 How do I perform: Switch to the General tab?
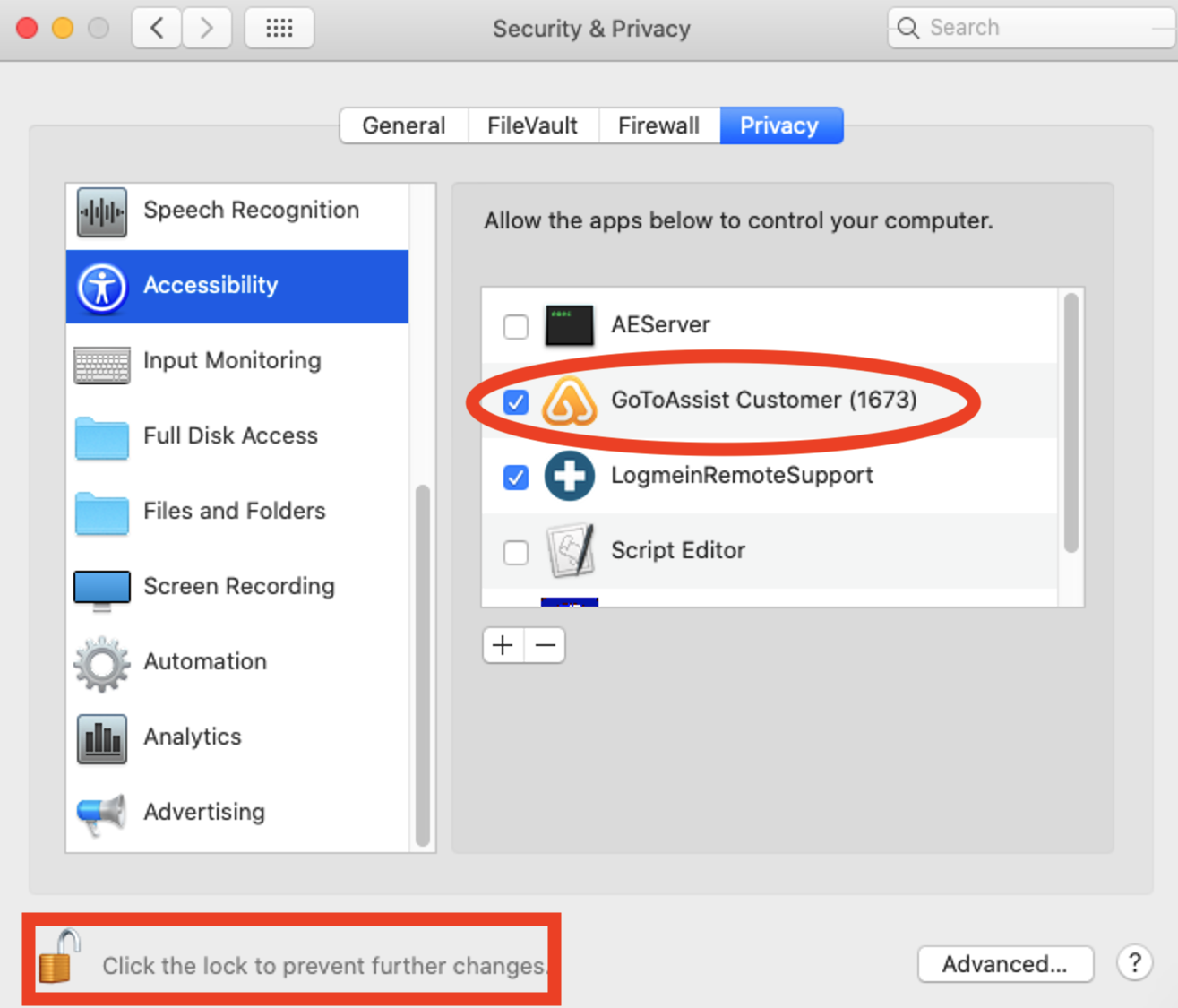pos(404,125)
